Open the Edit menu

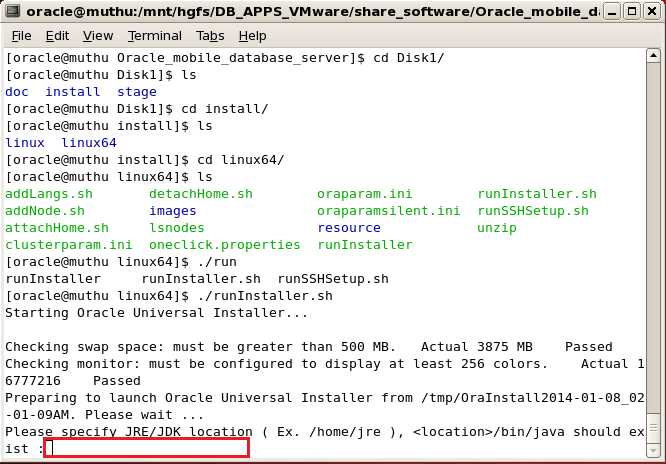[x=57, y=36]
